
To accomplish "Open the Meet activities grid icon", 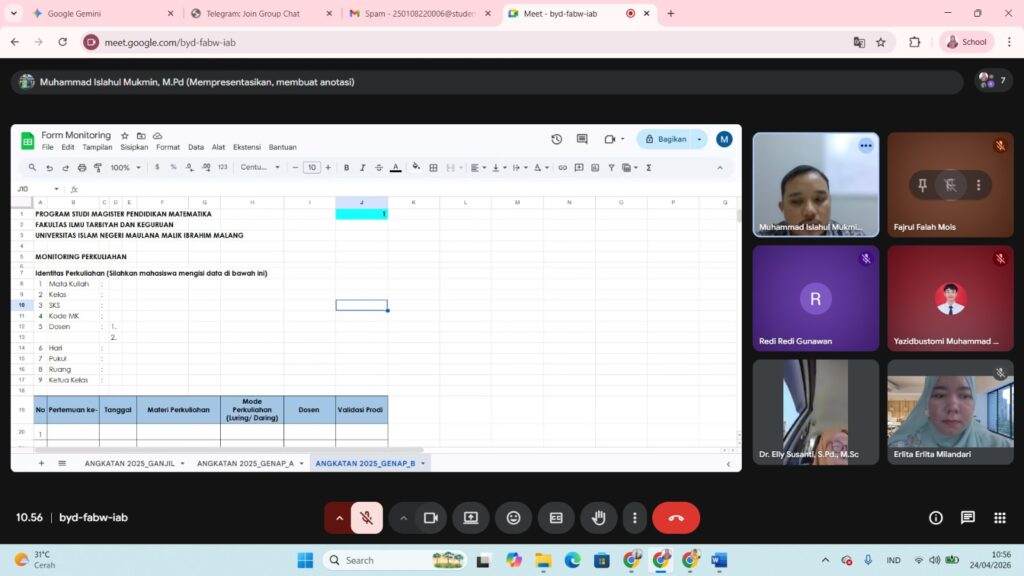I will pyautogui.click(x=1000, y=518).
